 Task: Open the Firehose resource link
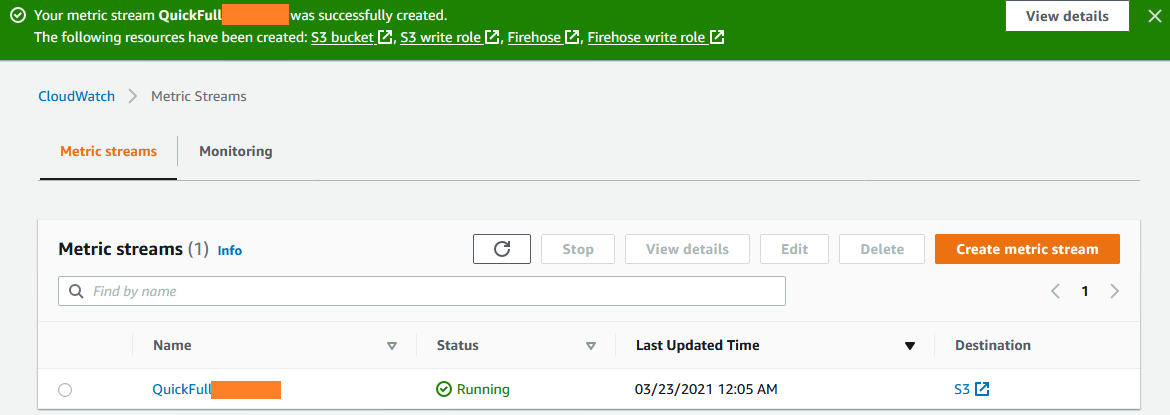543,37
